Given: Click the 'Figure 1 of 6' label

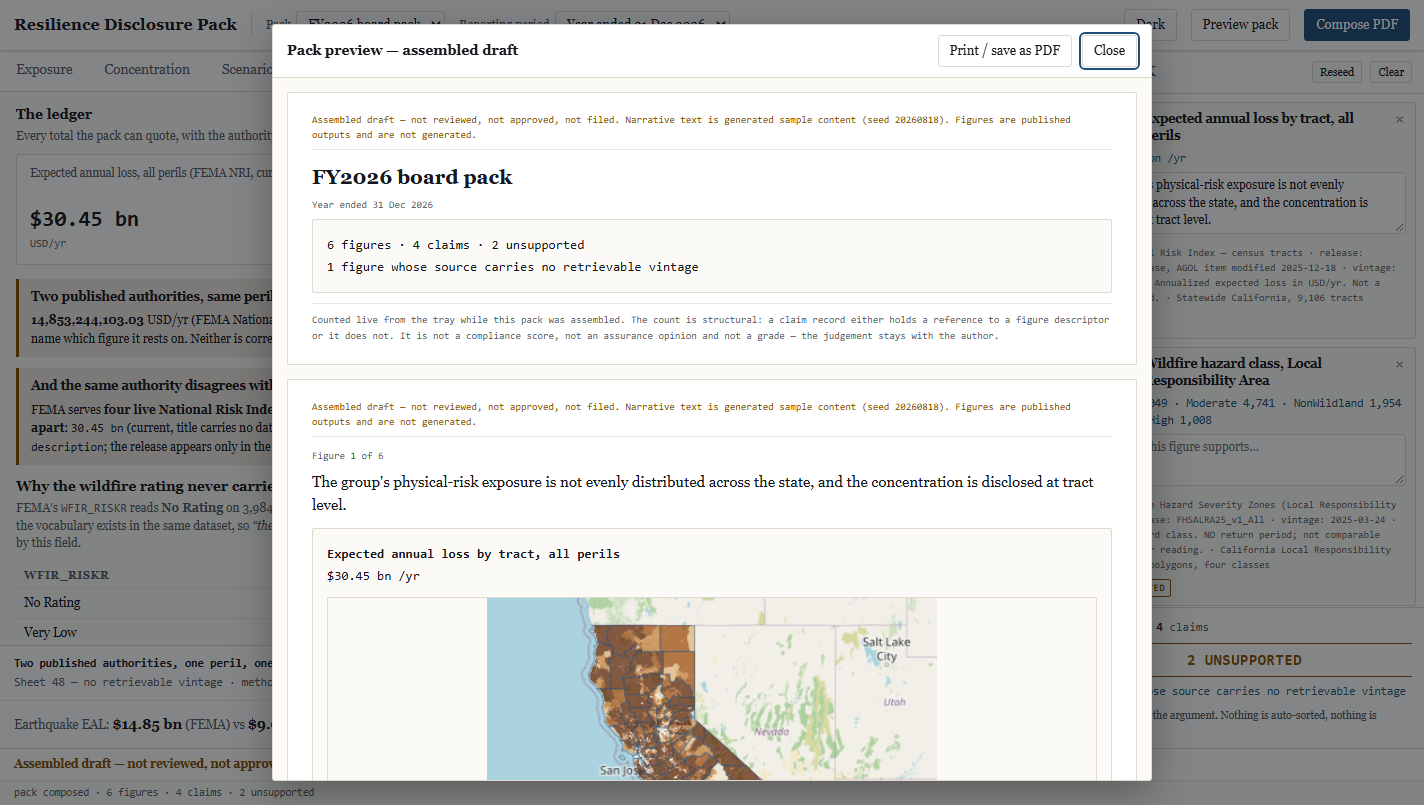Looking at the screenshot, I should tap(348, 456).
